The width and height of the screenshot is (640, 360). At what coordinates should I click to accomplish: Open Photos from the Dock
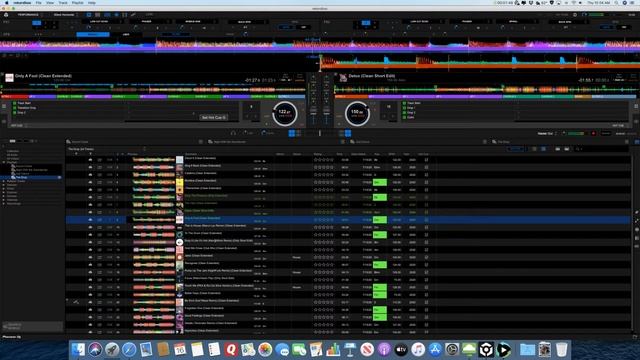[x=265, y=350]
